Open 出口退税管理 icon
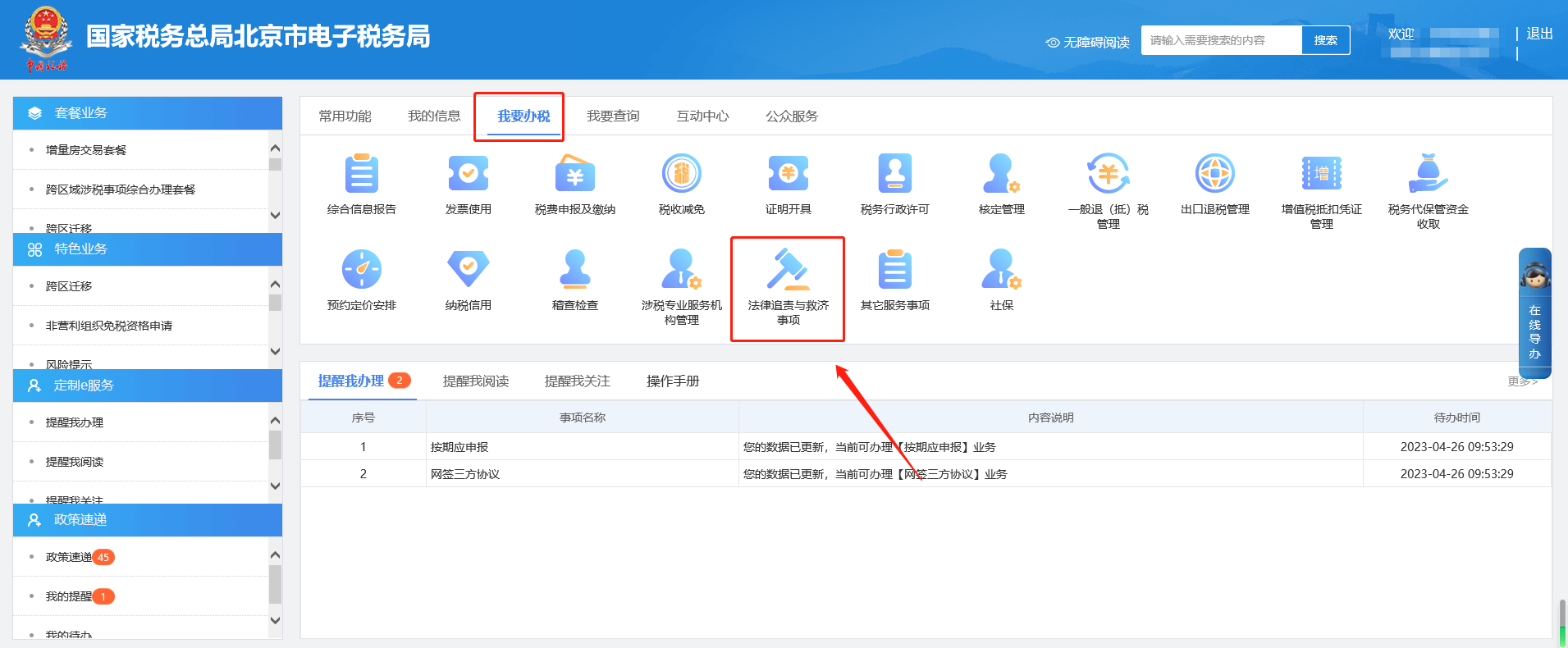 (1215, 174)
